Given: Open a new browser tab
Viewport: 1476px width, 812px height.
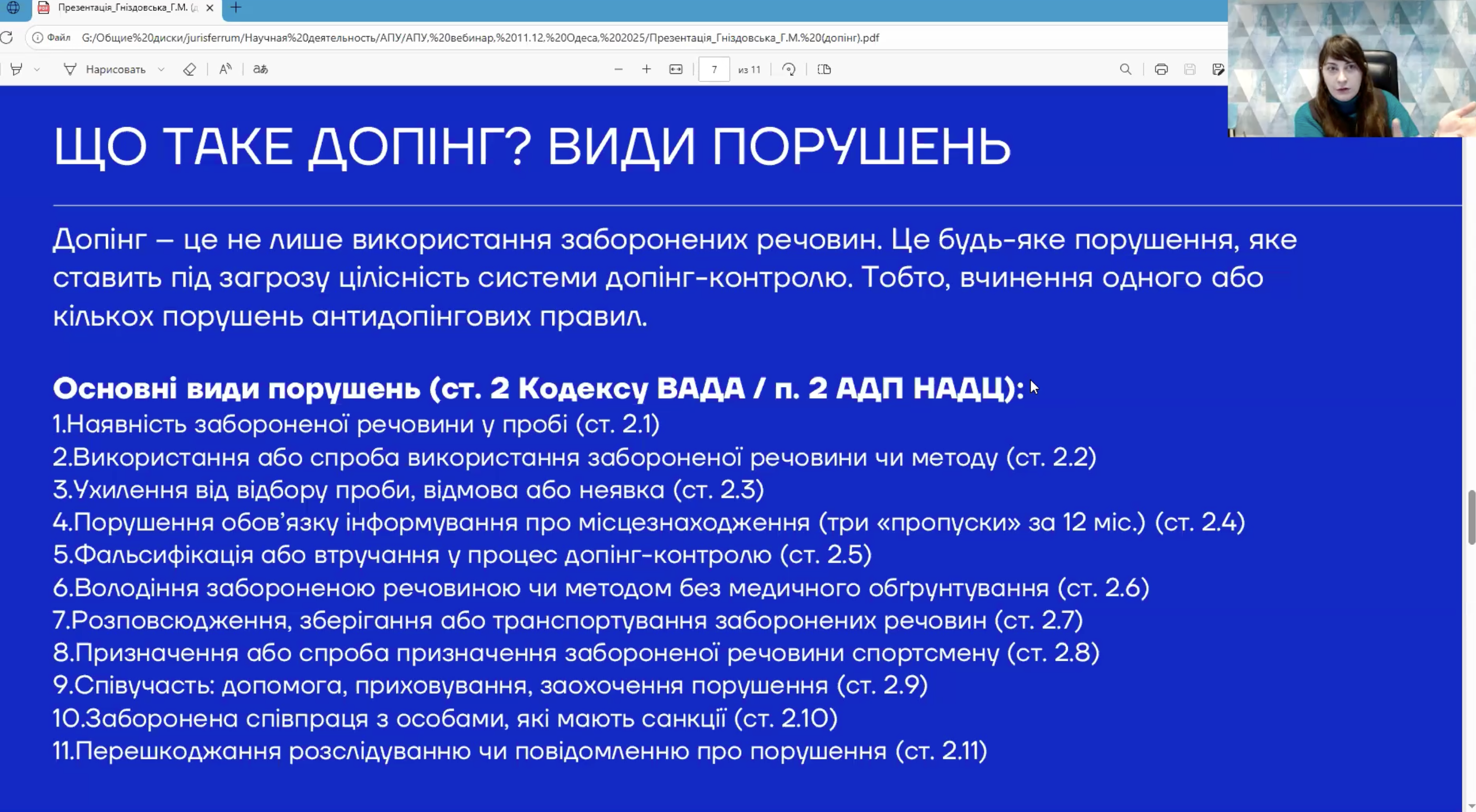Looking at the screenshot, I should tap(236, 7).
